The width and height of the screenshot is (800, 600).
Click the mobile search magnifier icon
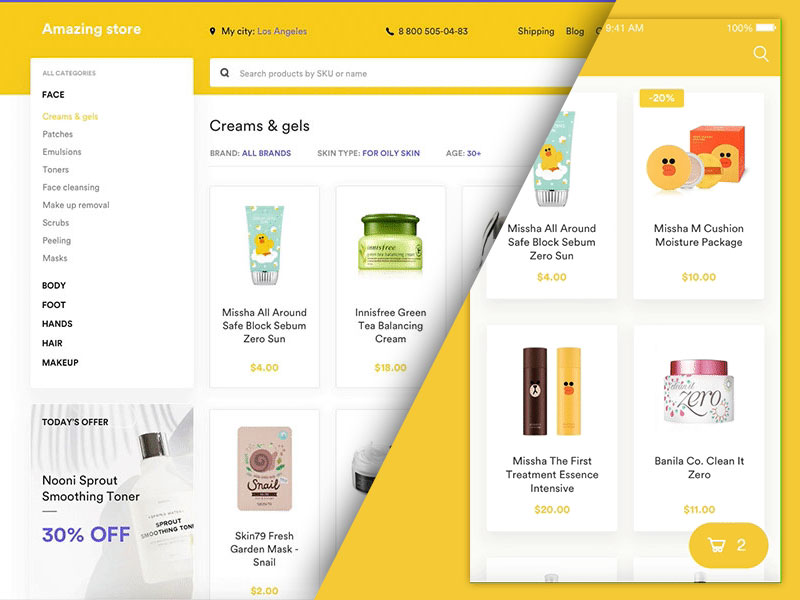[x=760, y=54]
